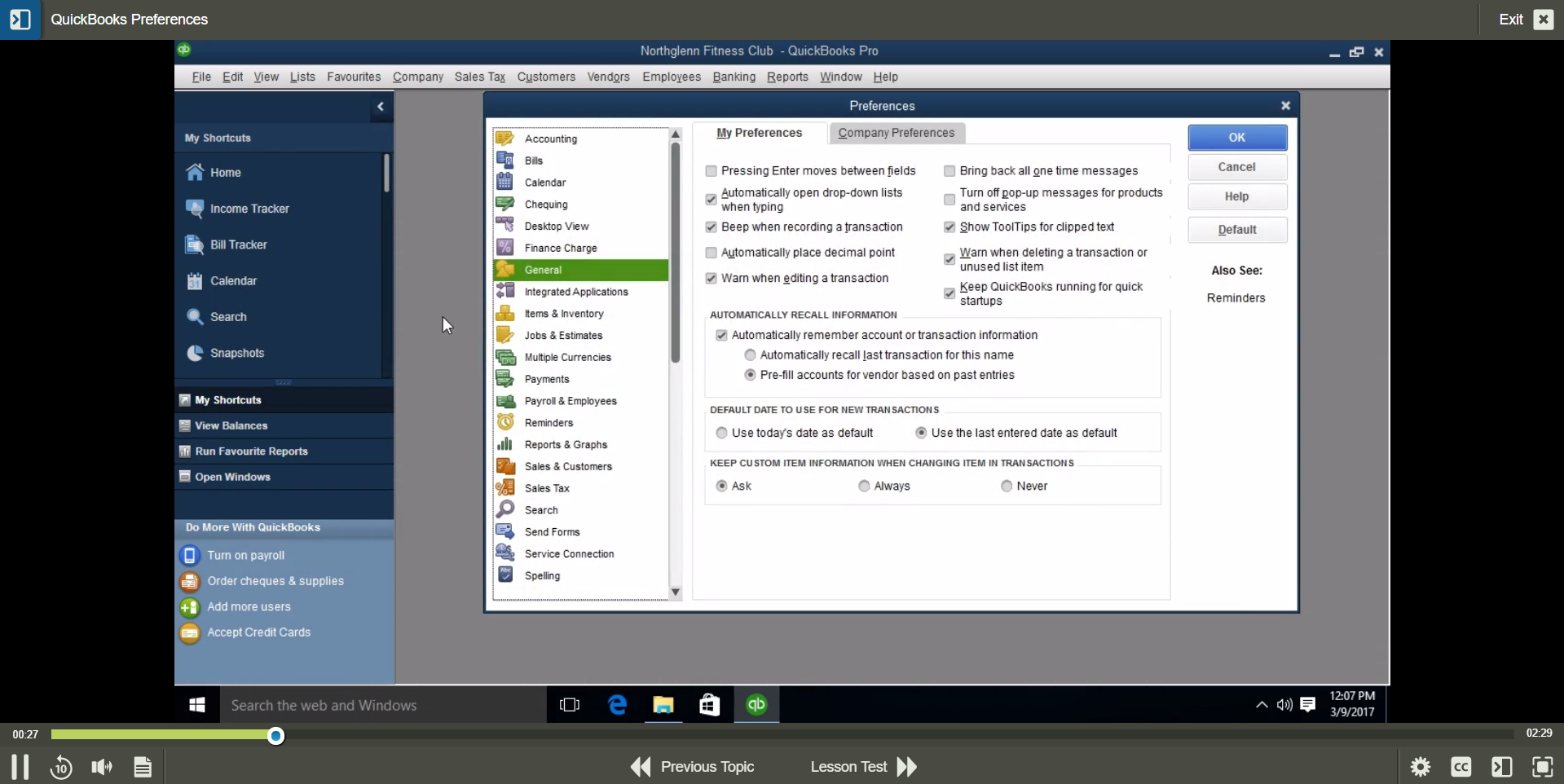The height and width of the screenshot is (784, 1564).
Task: Click the Default button
Action: coord(1236,229)
